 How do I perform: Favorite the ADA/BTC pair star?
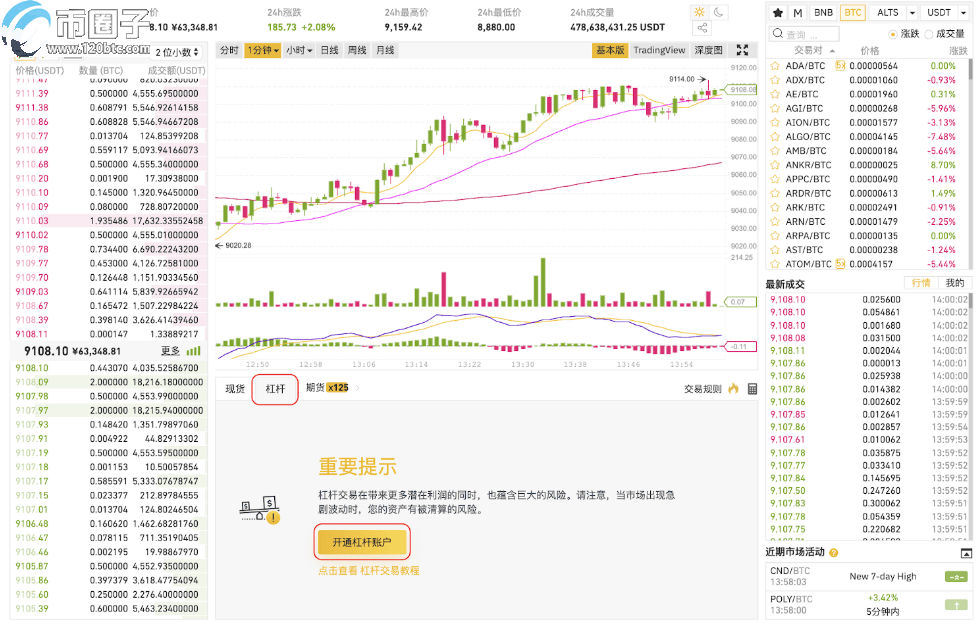pos(775,66)
